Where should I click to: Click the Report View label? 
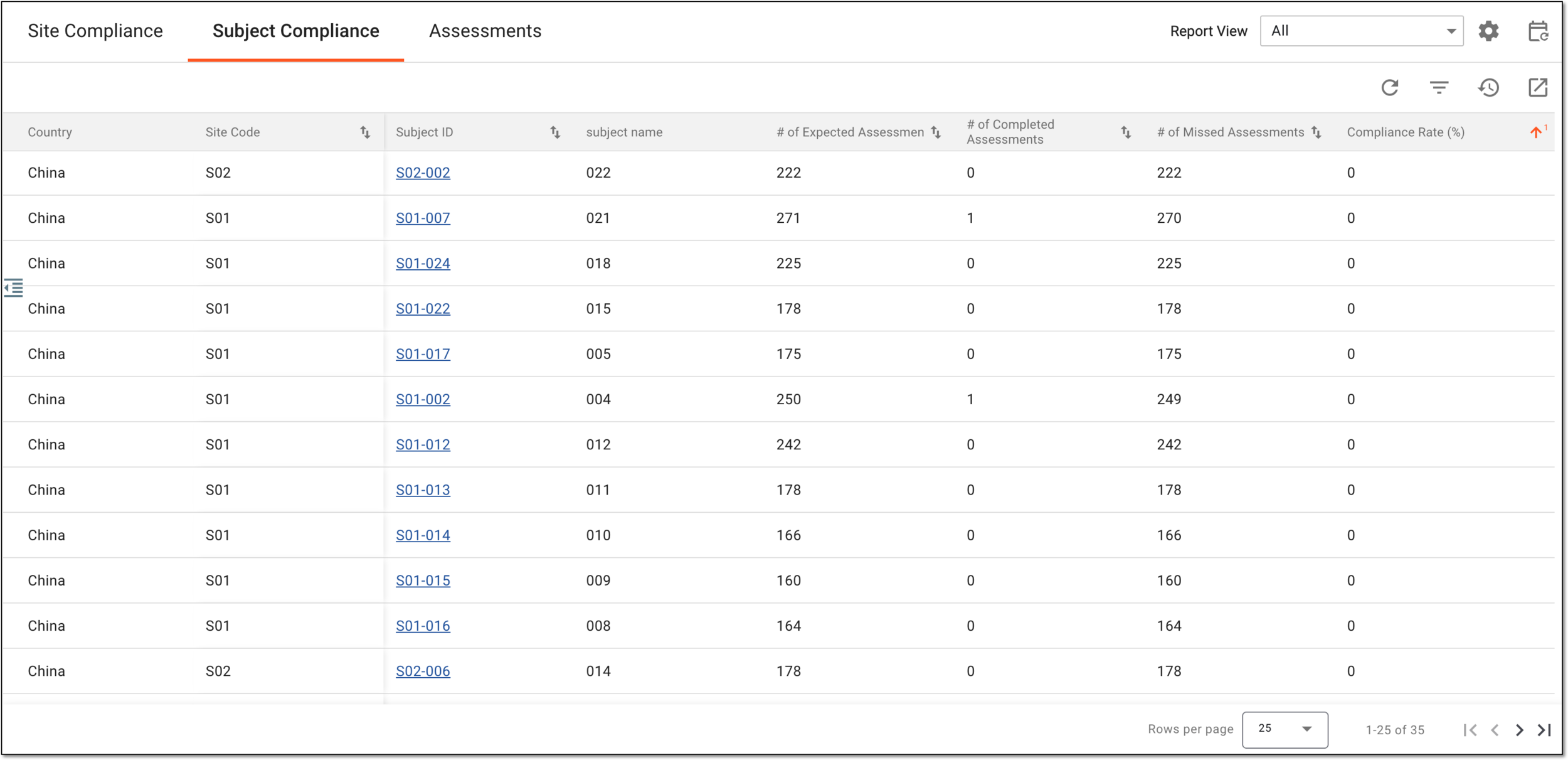point(1209,31)
